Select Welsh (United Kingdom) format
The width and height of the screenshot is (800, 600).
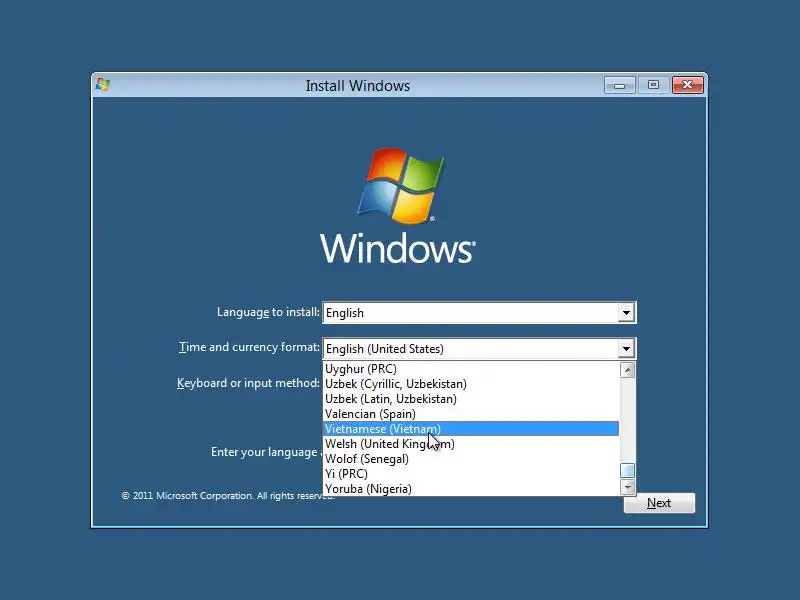[471, 444]
